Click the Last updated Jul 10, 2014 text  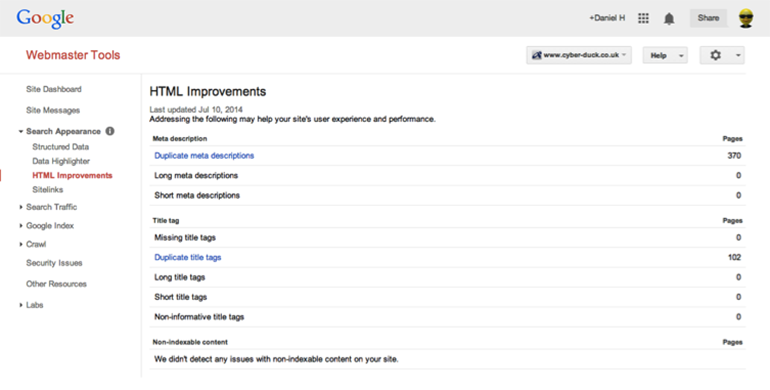[196, 110]
